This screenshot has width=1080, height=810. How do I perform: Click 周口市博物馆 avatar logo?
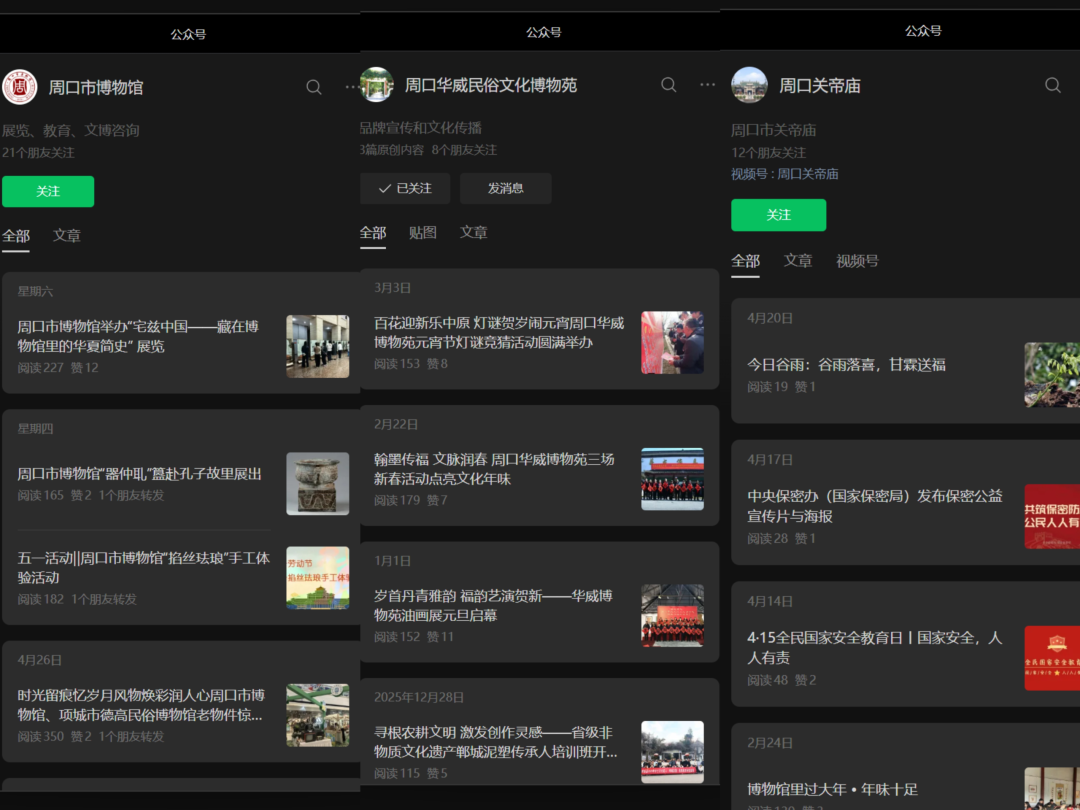pyautogui.click(x=19, y=87)
